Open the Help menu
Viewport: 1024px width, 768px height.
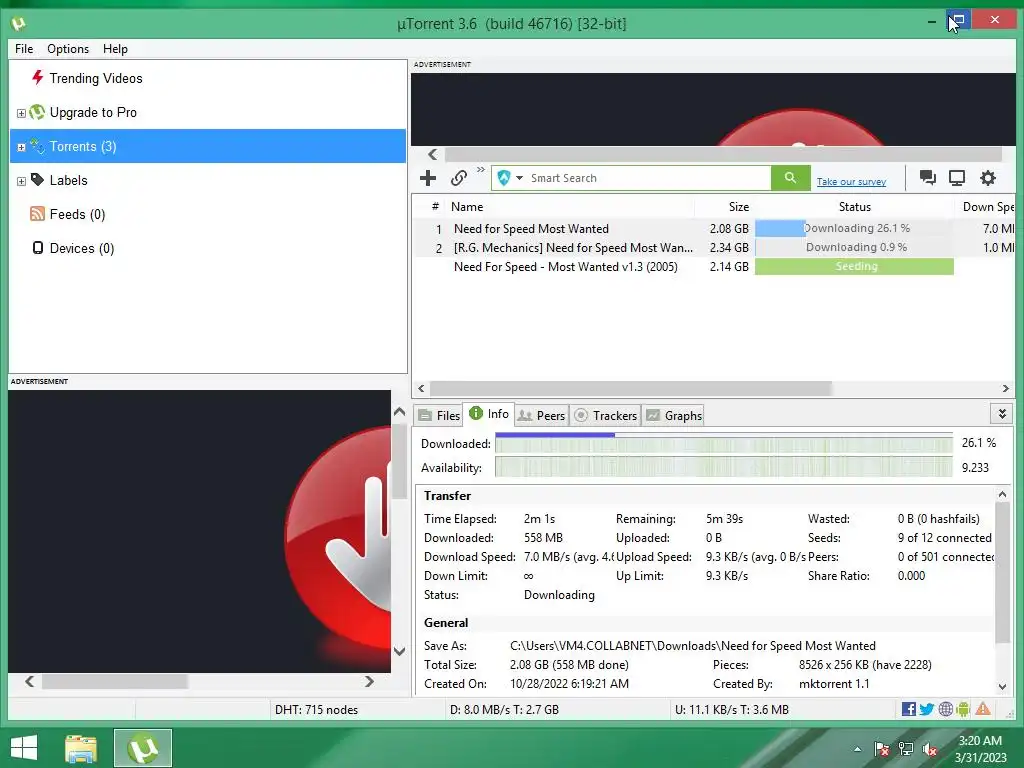tap(115, 49)
